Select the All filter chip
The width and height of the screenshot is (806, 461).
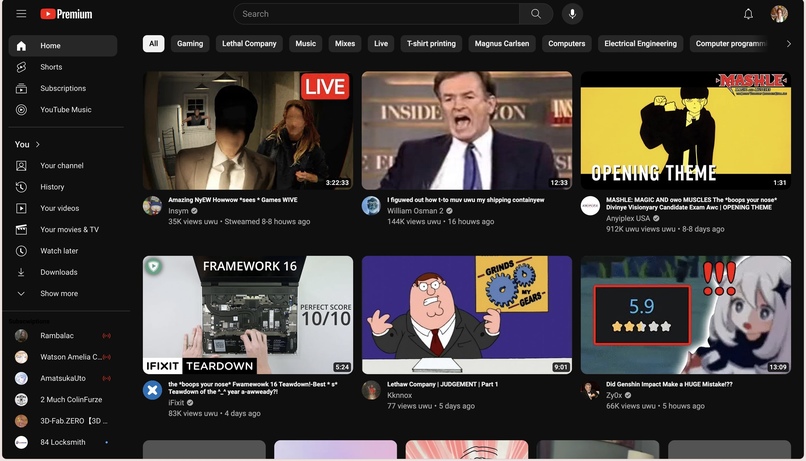tap(153, 44)
